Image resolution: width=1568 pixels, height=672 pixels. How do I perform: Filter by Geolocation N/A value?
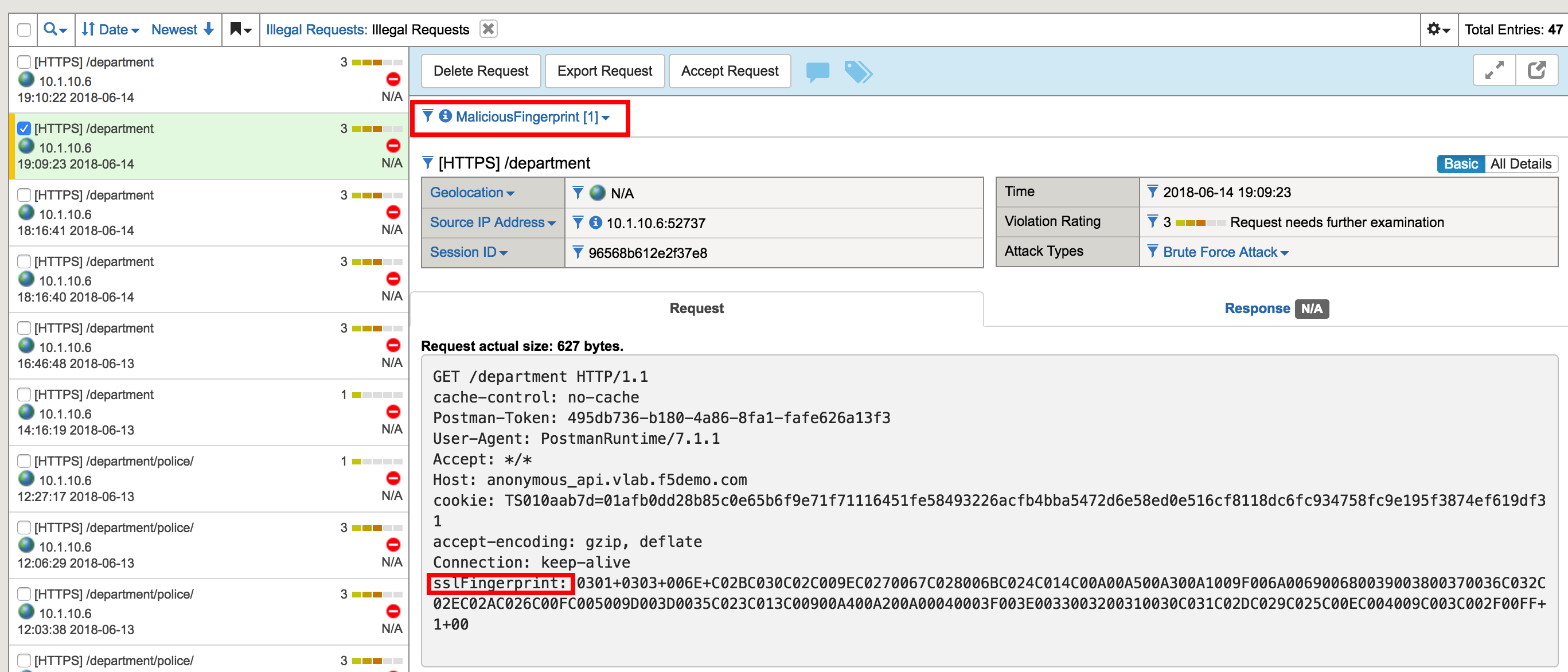578,193
